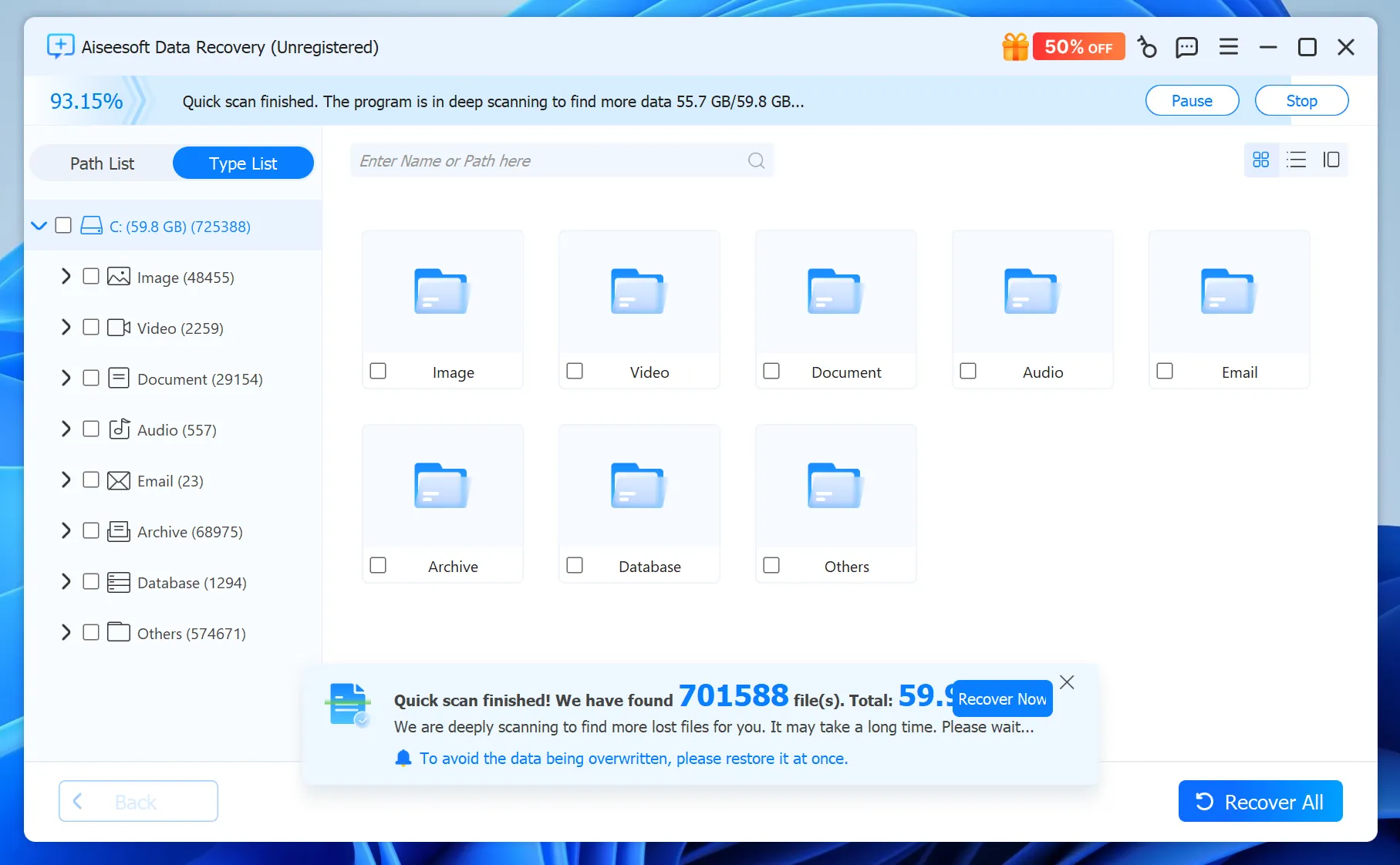Click the Video camera icon in sidebar
Image resolution: width=1400 pixels, height=865 pixels.
coord(118,327)
